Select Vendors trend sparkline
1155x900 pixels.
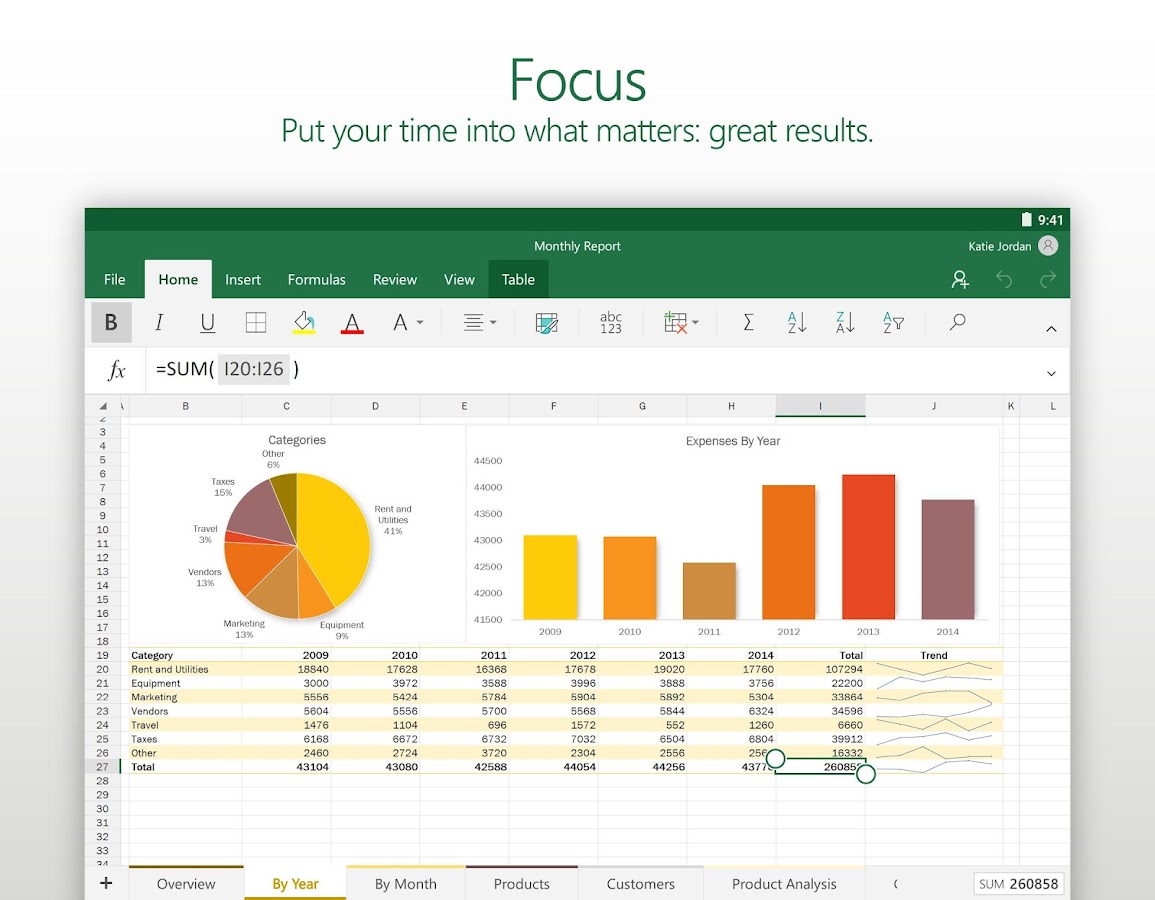point(934,711)
